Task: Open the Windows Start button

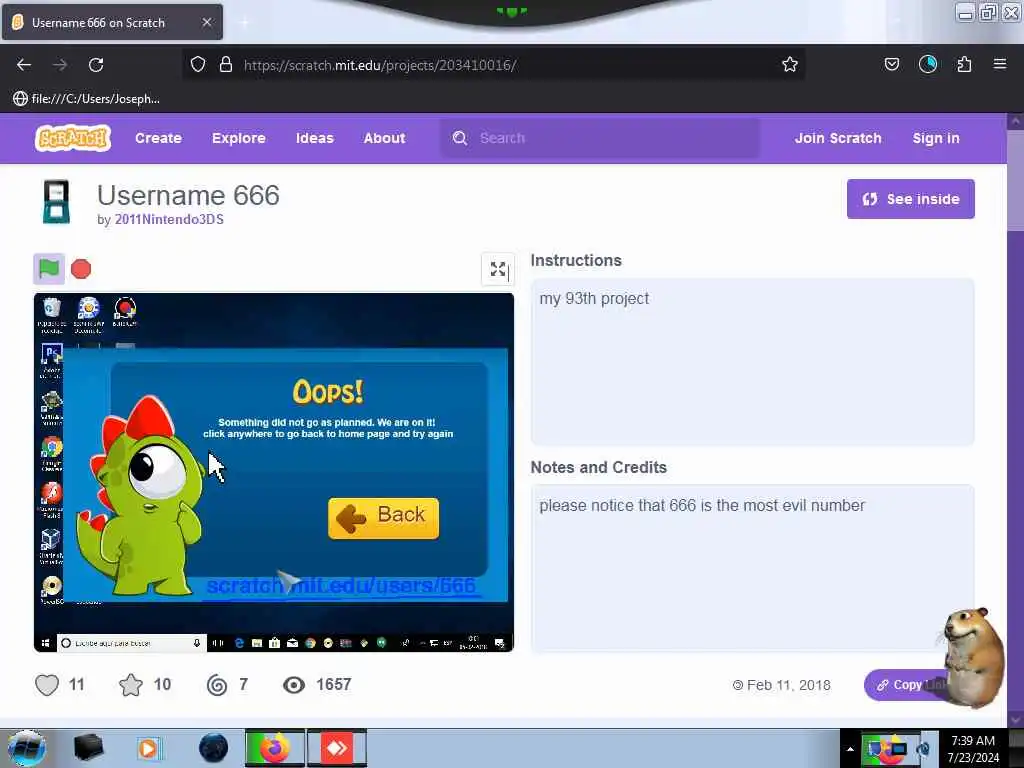Action: point(26,748)
